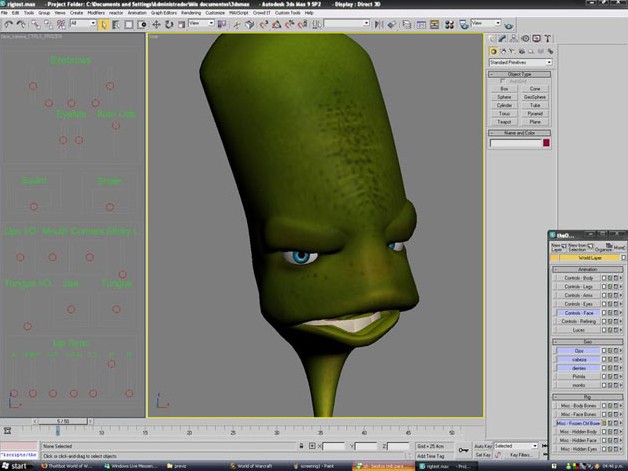Click the Windows Start button

[14, 465]
